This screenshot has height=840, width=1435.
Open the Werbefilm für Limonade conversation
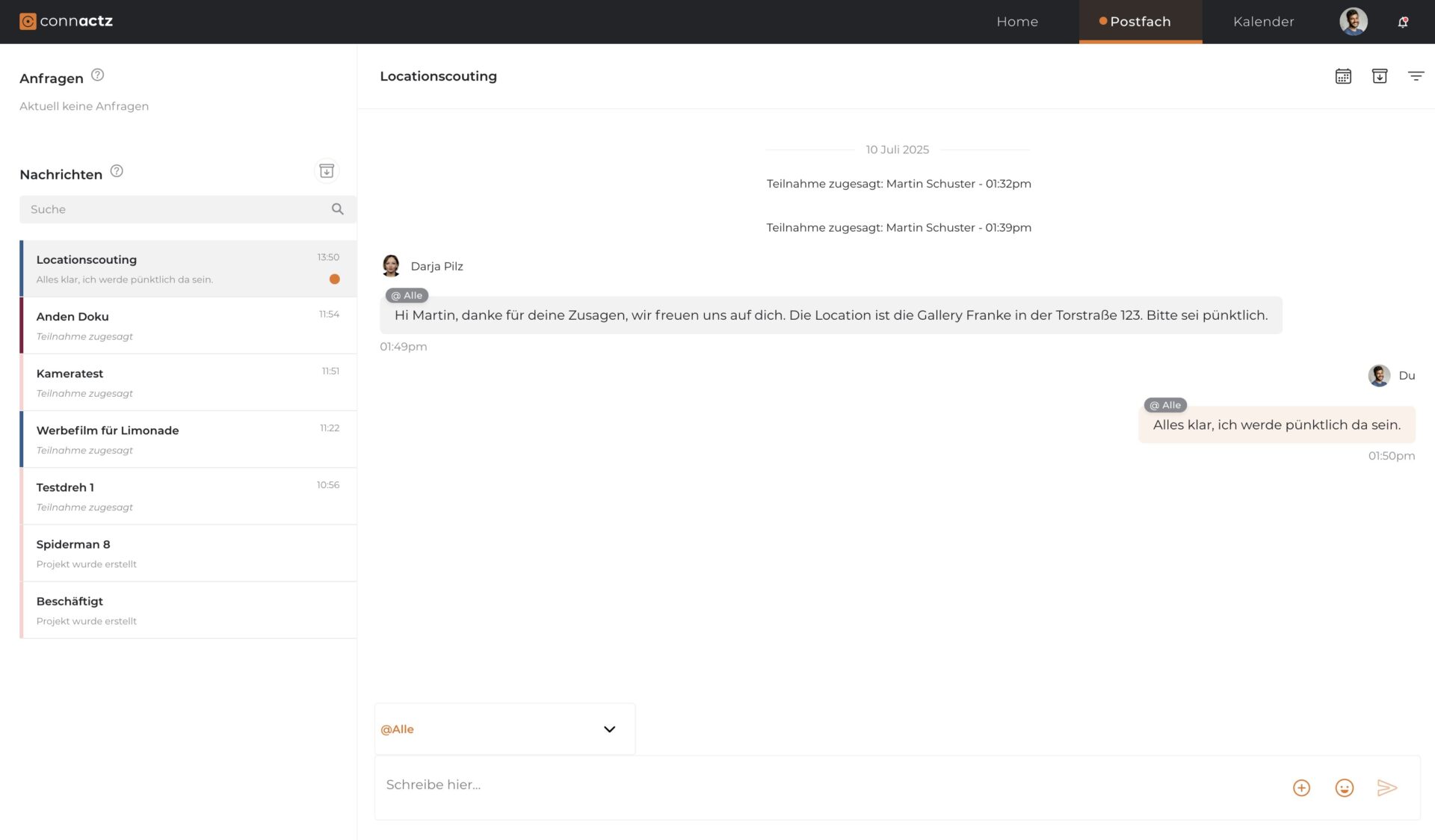point(187,439)
